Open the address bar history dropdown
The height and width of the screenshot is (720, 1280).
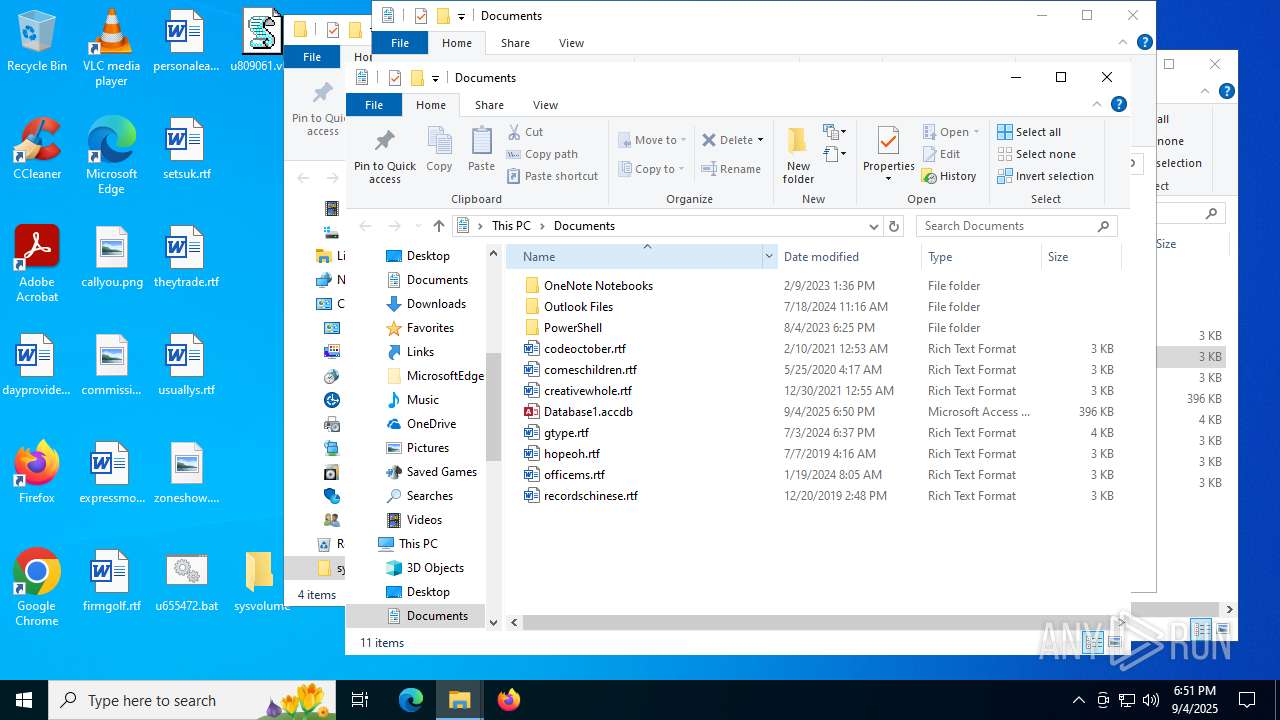click(x=873, y=226)
